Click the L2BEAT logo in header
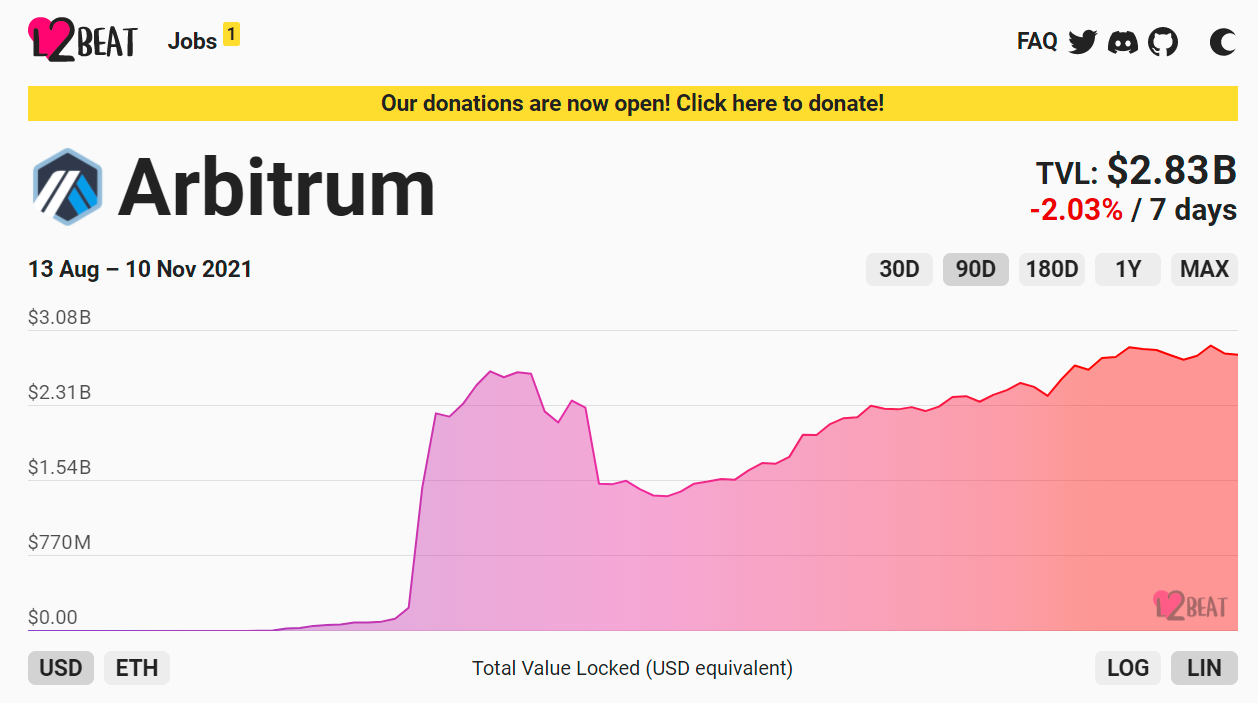 [82, 40]
